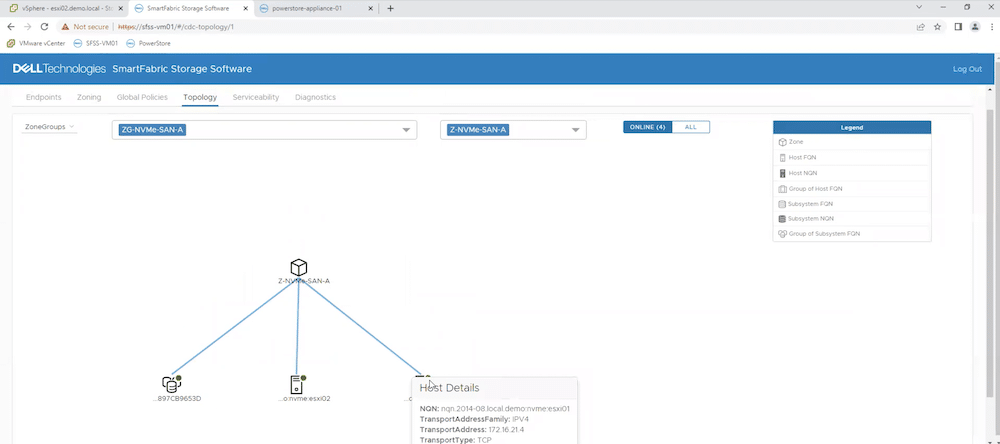Close the powerstore-appliance-01 browser tab
The height and width of the screenshot is (444, 1000).
(371, 8)
